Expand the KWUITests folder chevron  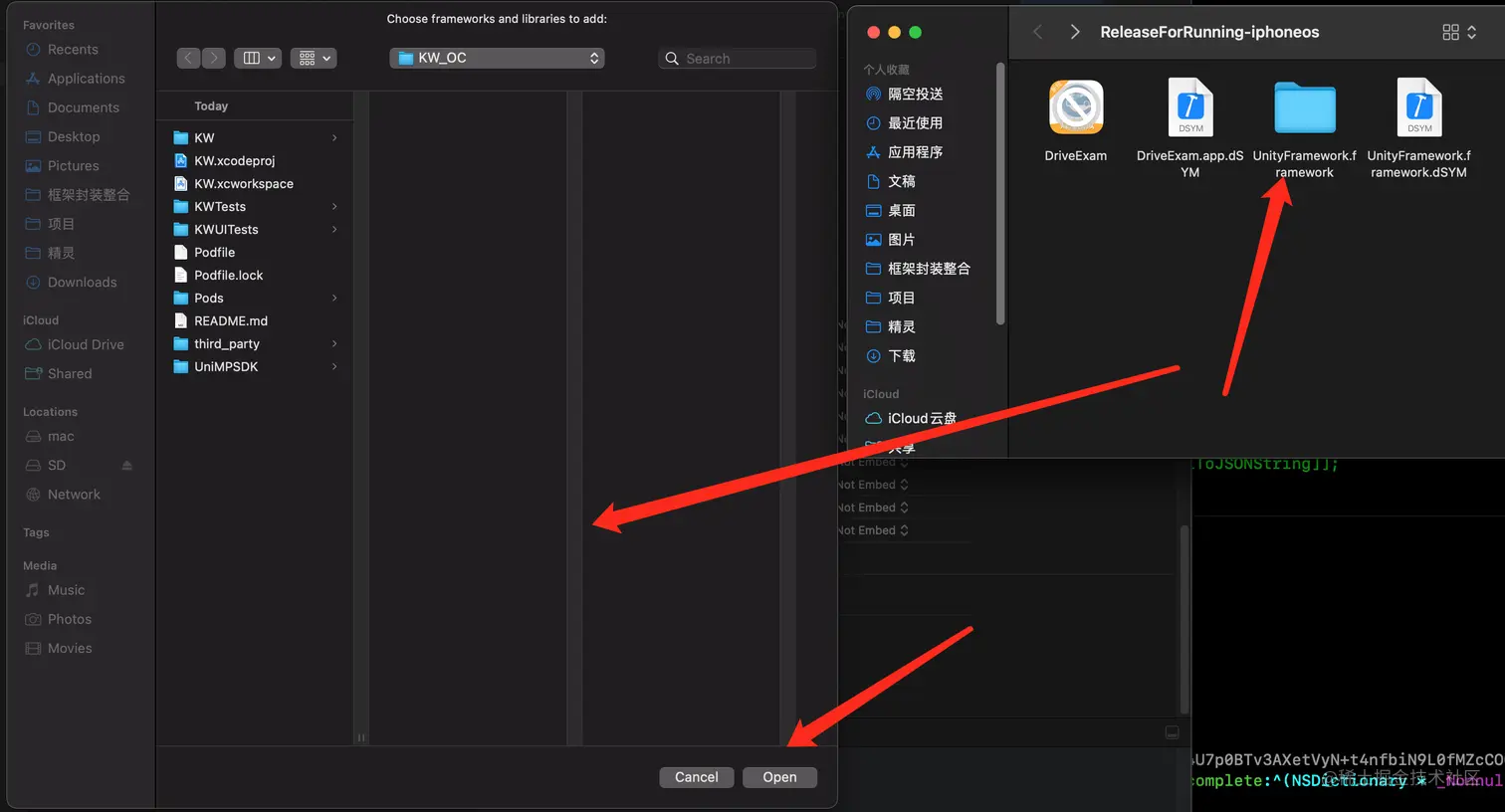[x=334, y=230]
